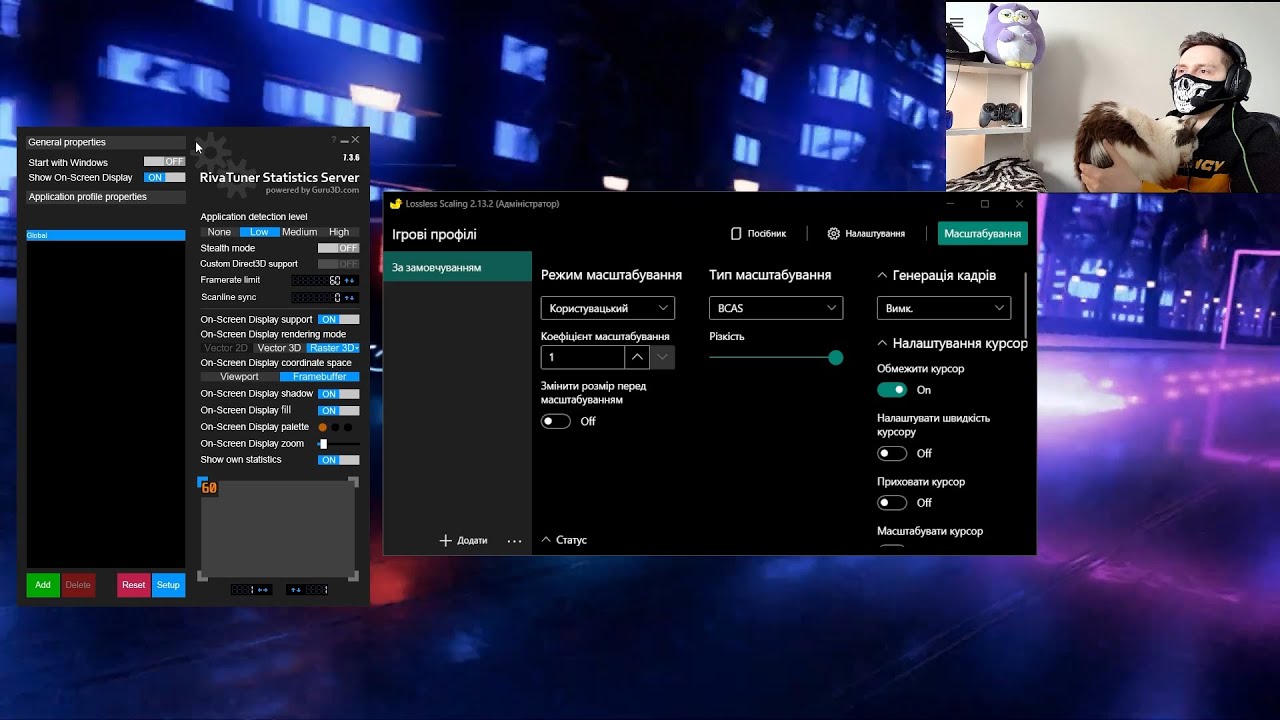Click the OSD preview bottom-left corner marker
This screenshot has height=720, width=1280.
coord(203,575)
